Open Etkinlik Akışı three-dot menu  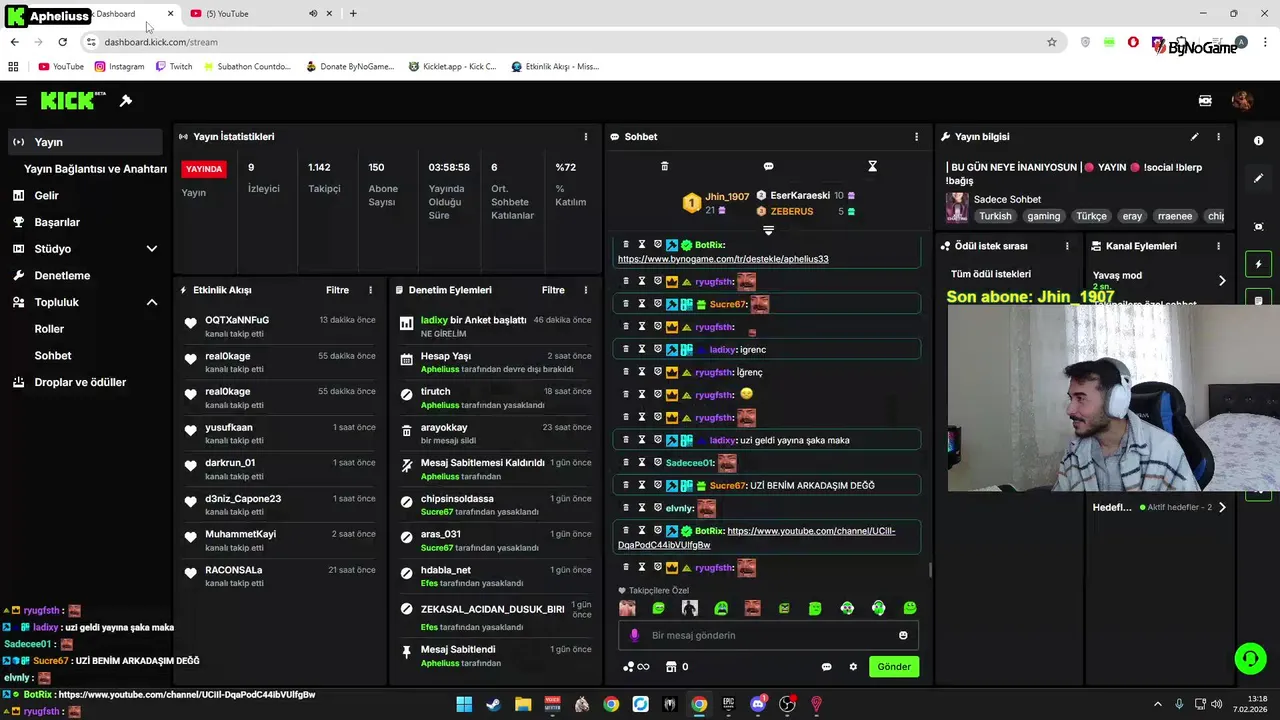pos(370,290)
